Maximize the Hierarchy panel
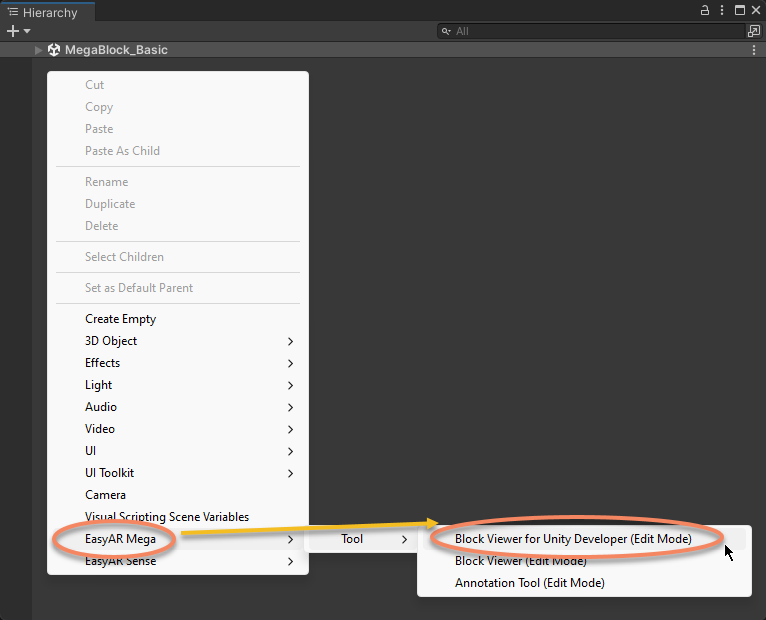This screenshot has height=620, width=766. [x=740, y=10]
